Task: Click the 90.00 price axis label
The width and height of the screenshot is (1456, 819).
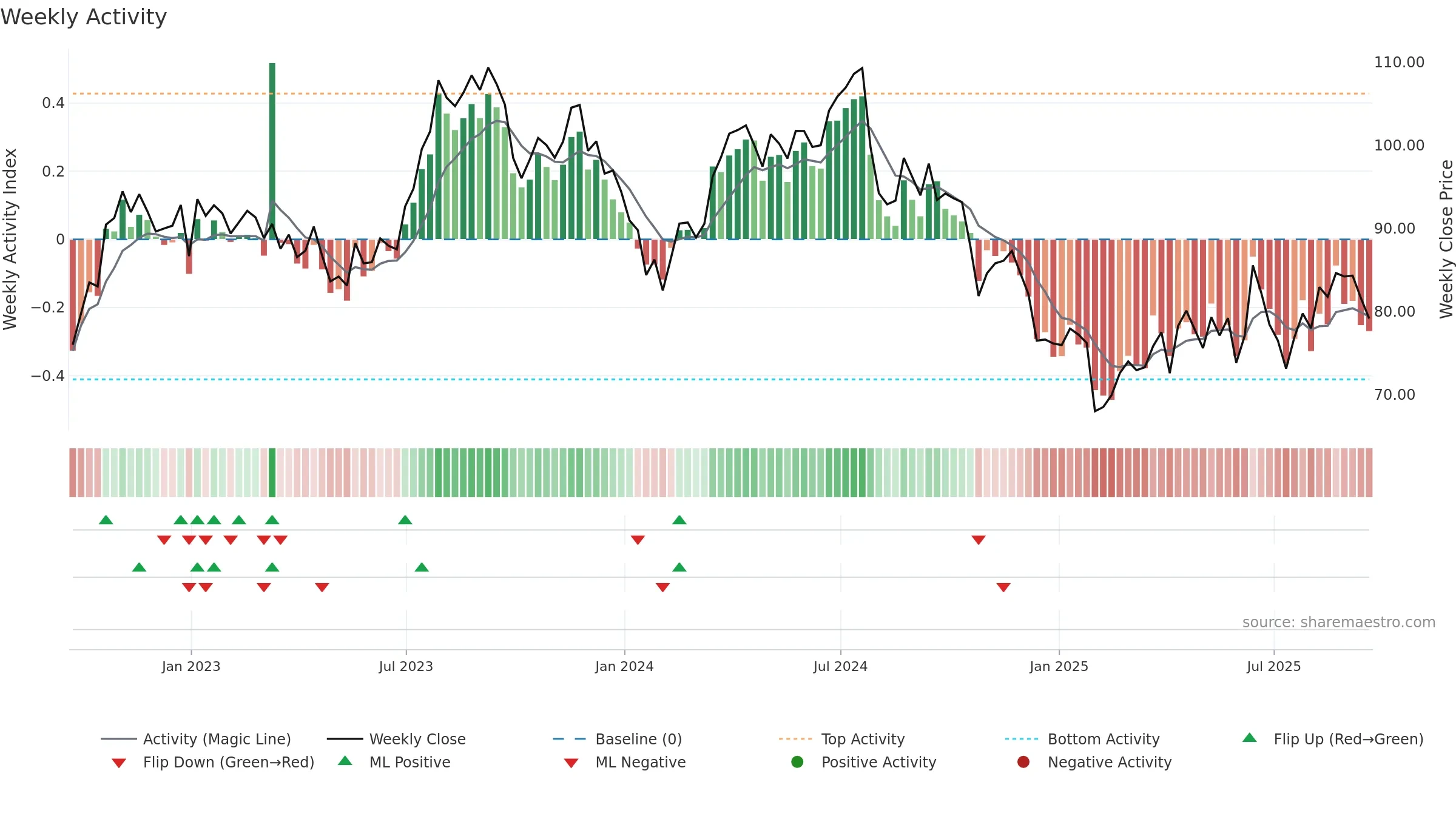Action: (x=1395, y=229)
